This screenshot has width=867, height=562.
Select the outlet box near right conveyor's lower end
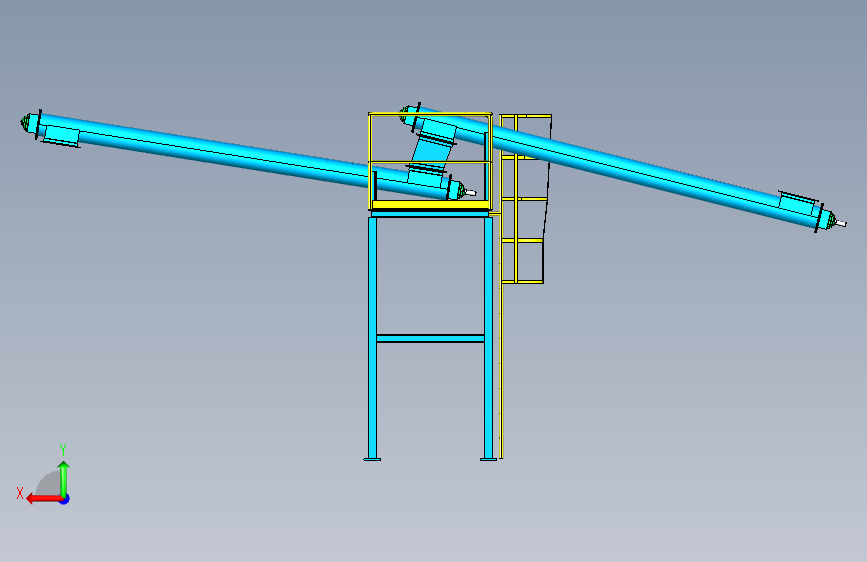click(x=798, y=201)
